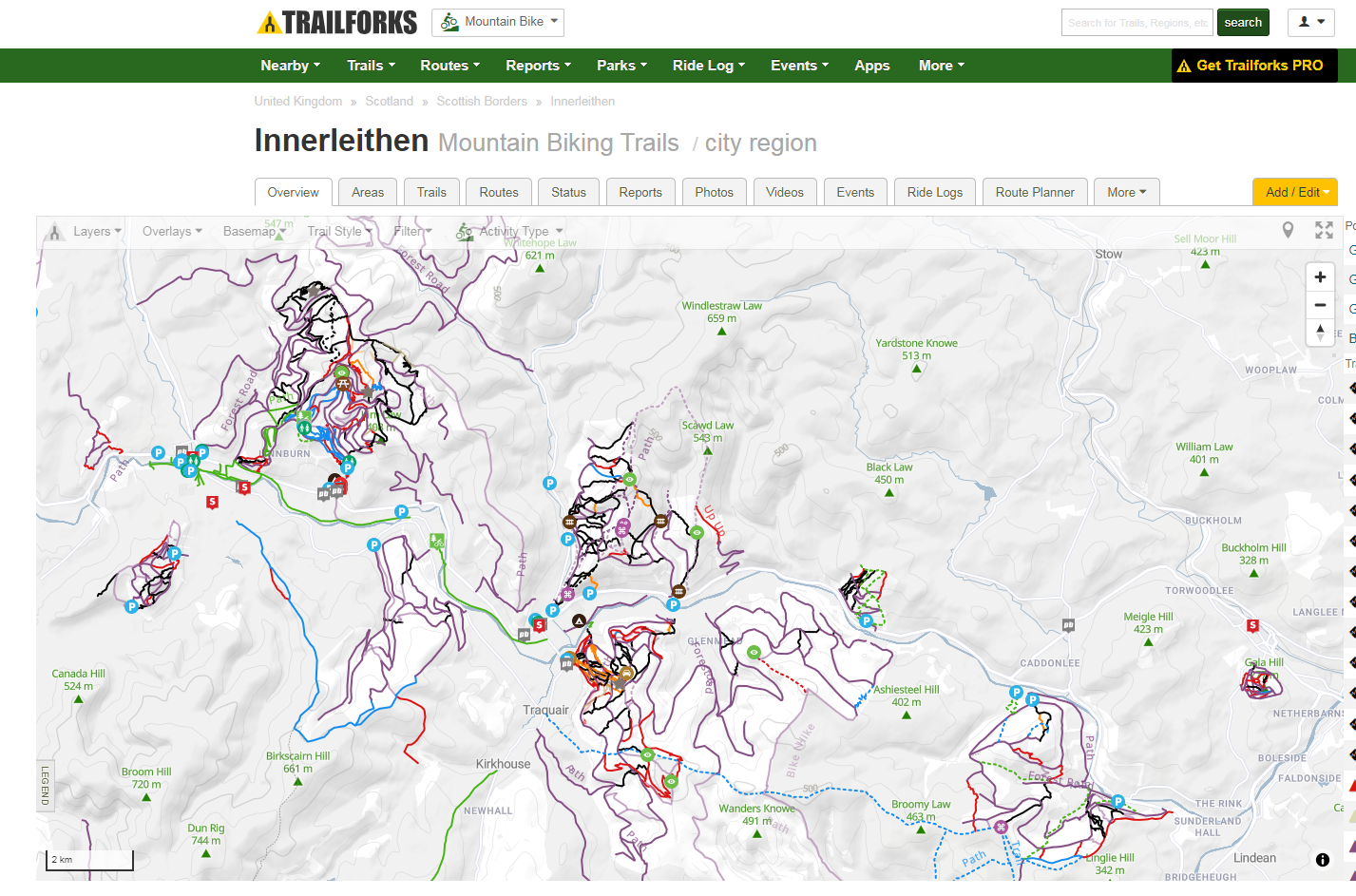This screenshot has width=1356, height=896.
Task: Switch to the Areas tab
Action: (368, 192)
